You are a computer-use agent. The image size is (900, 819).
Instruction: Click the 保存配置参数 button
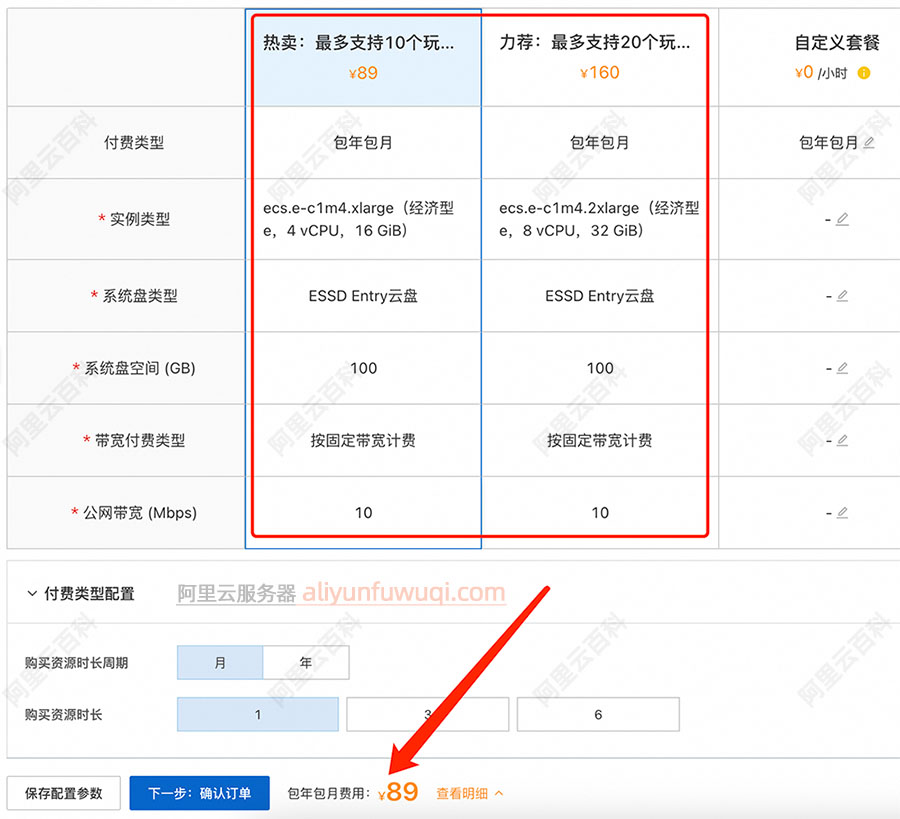click(x=62, y=792)
